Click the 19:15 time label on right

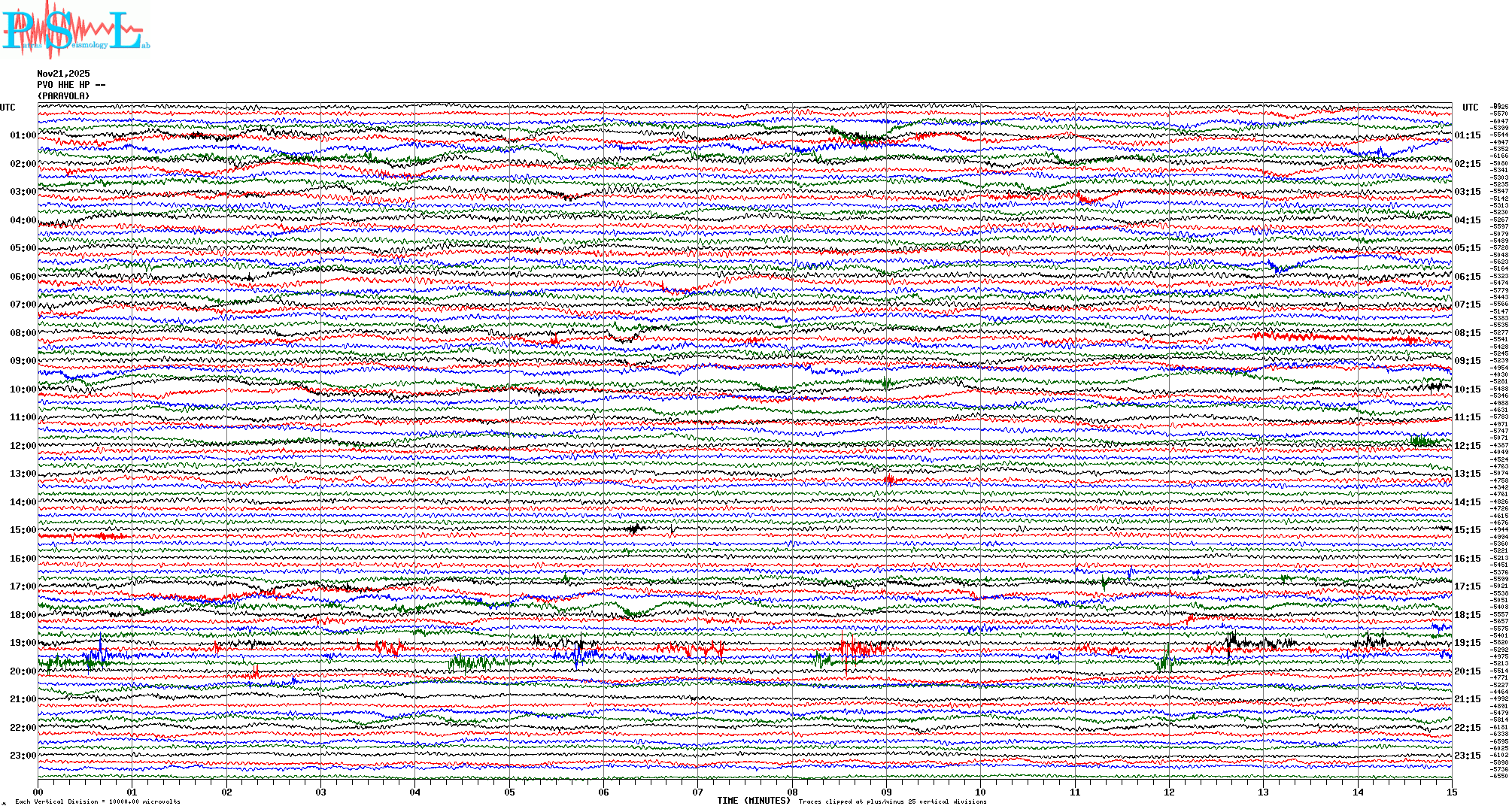[x=1467, y=643]
